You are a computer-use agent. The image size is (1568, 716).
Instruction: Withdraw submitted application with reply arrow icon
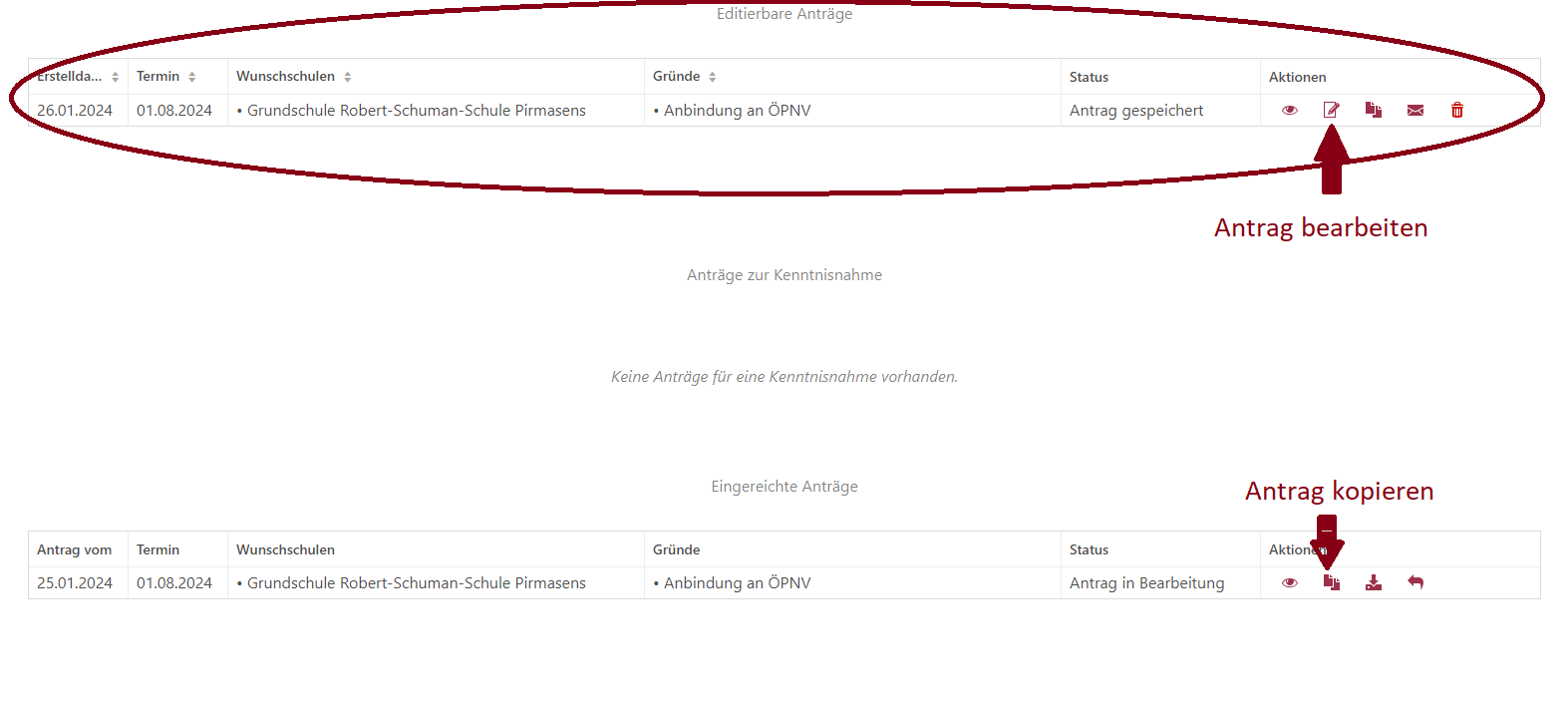pyautogui.click(x=1414, y=583)
